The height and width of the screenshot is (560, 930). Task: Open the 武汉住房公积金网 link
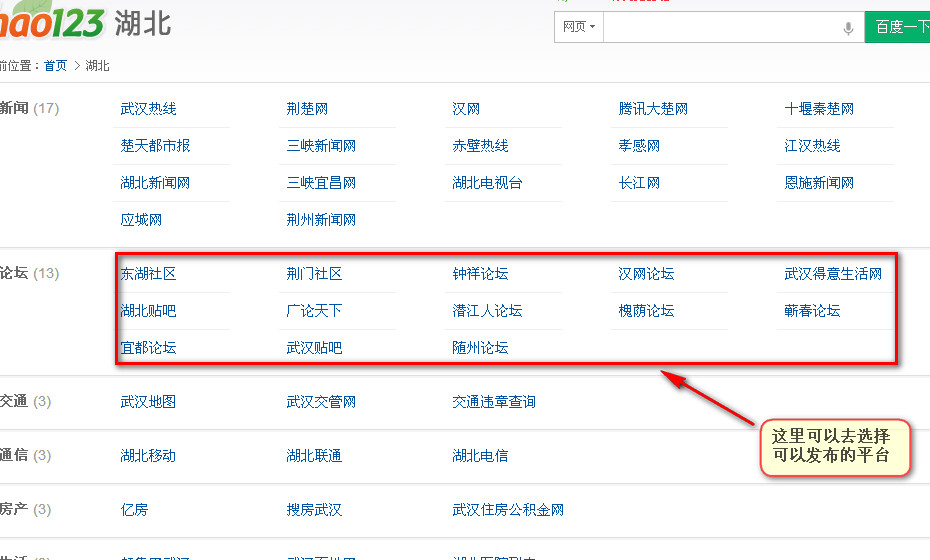pos(508,510)
